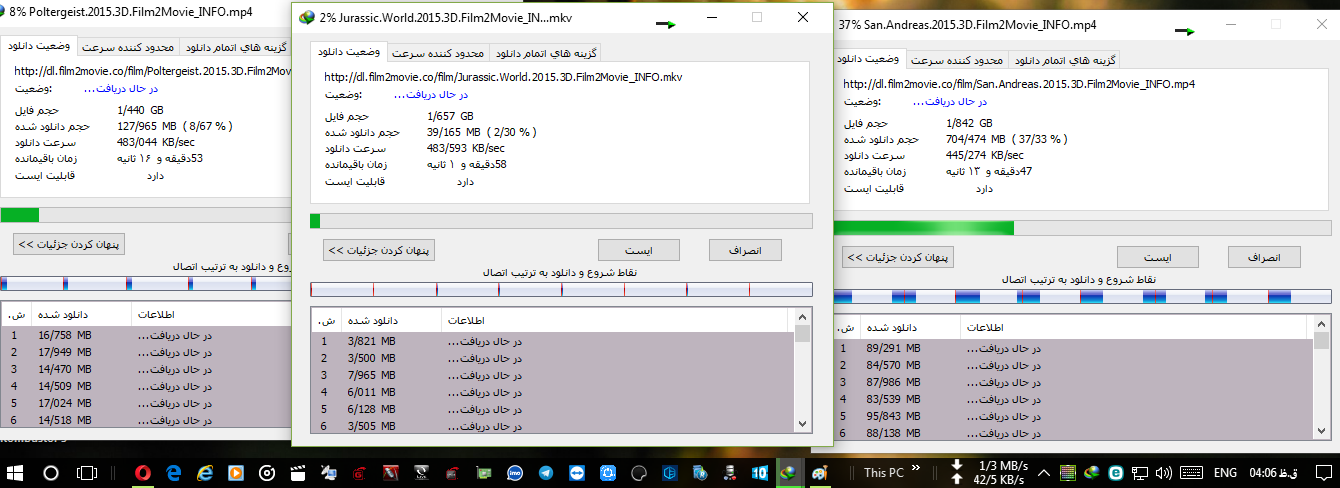1340x488 pixels.
Task: Open the This PC taskbar toolbar
Action: (883, 473)
